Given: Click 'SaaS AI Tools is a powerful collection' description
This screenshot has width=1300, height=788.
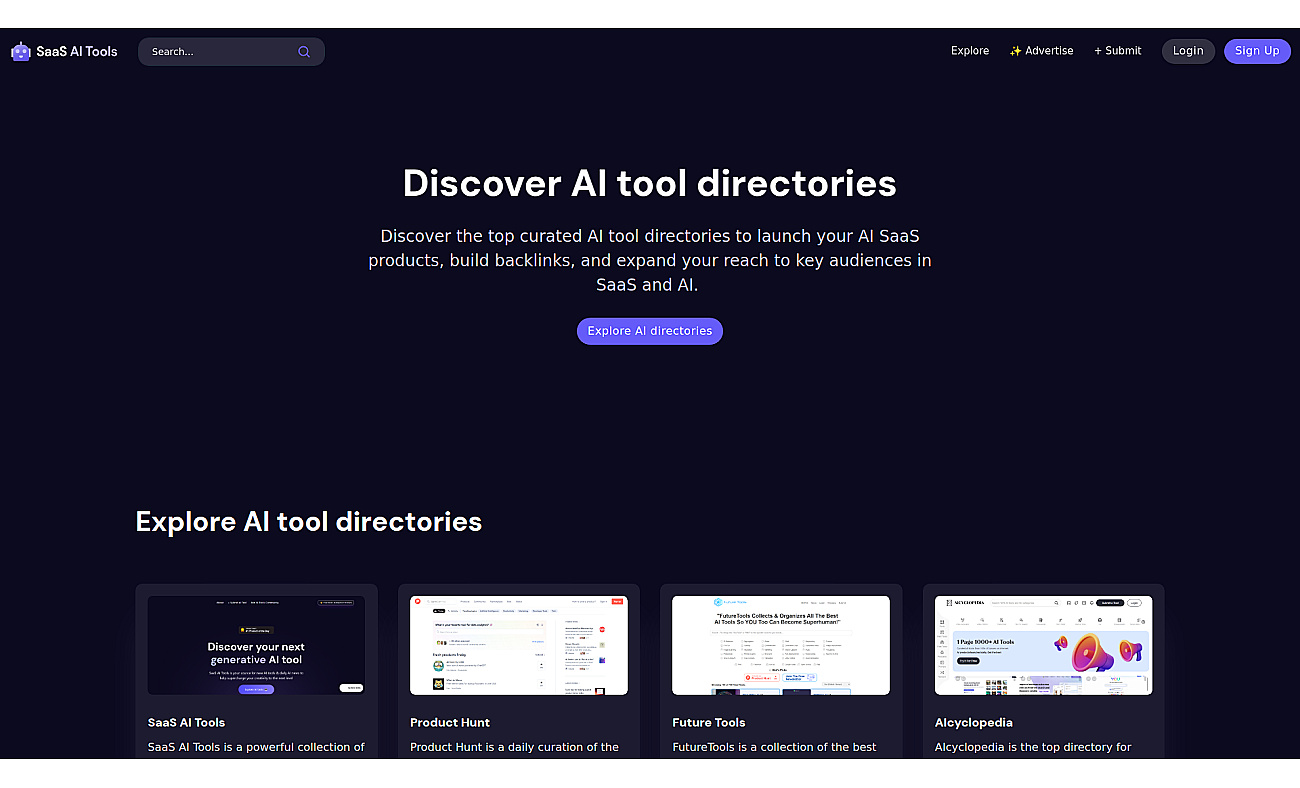Looking at the screenshot, I should 256,747.
